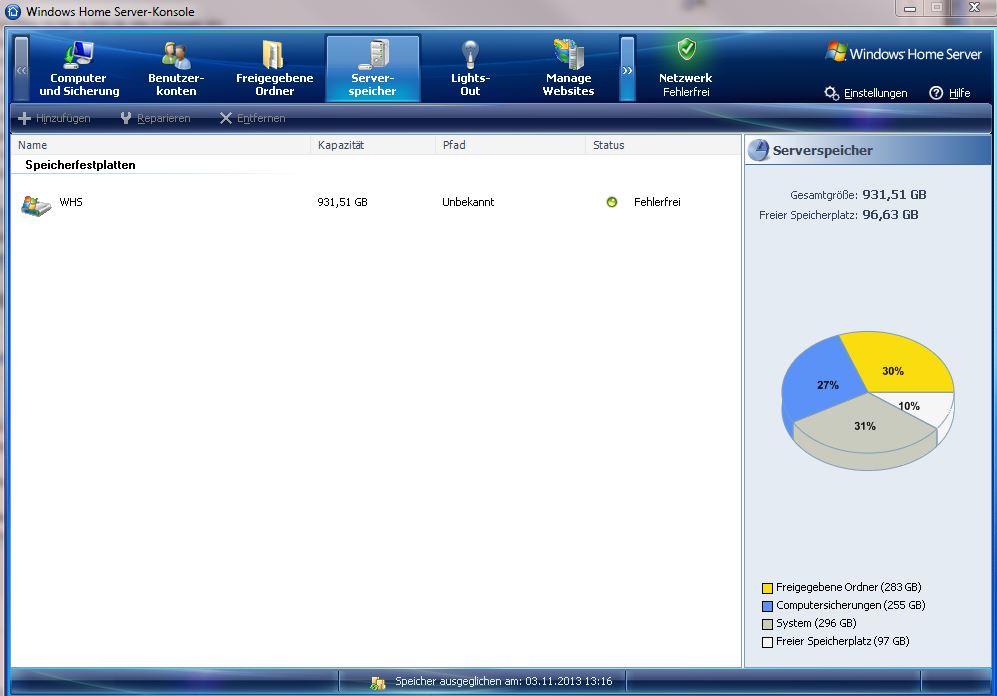
Task: Click the wrench icon next to Reparieren
Action: point(126,118)
